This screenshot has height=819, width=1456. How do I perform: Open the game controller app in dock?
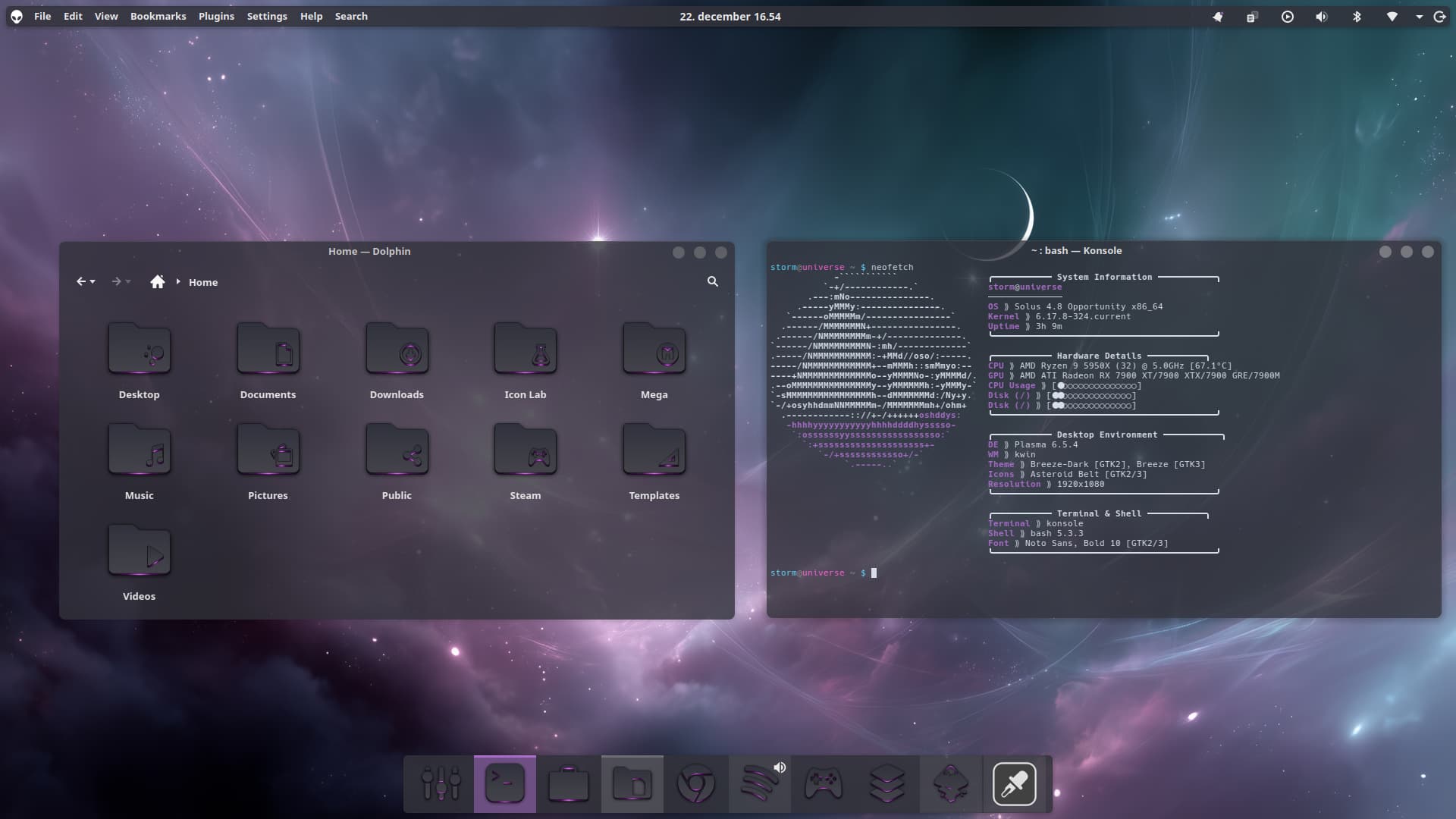823,784
